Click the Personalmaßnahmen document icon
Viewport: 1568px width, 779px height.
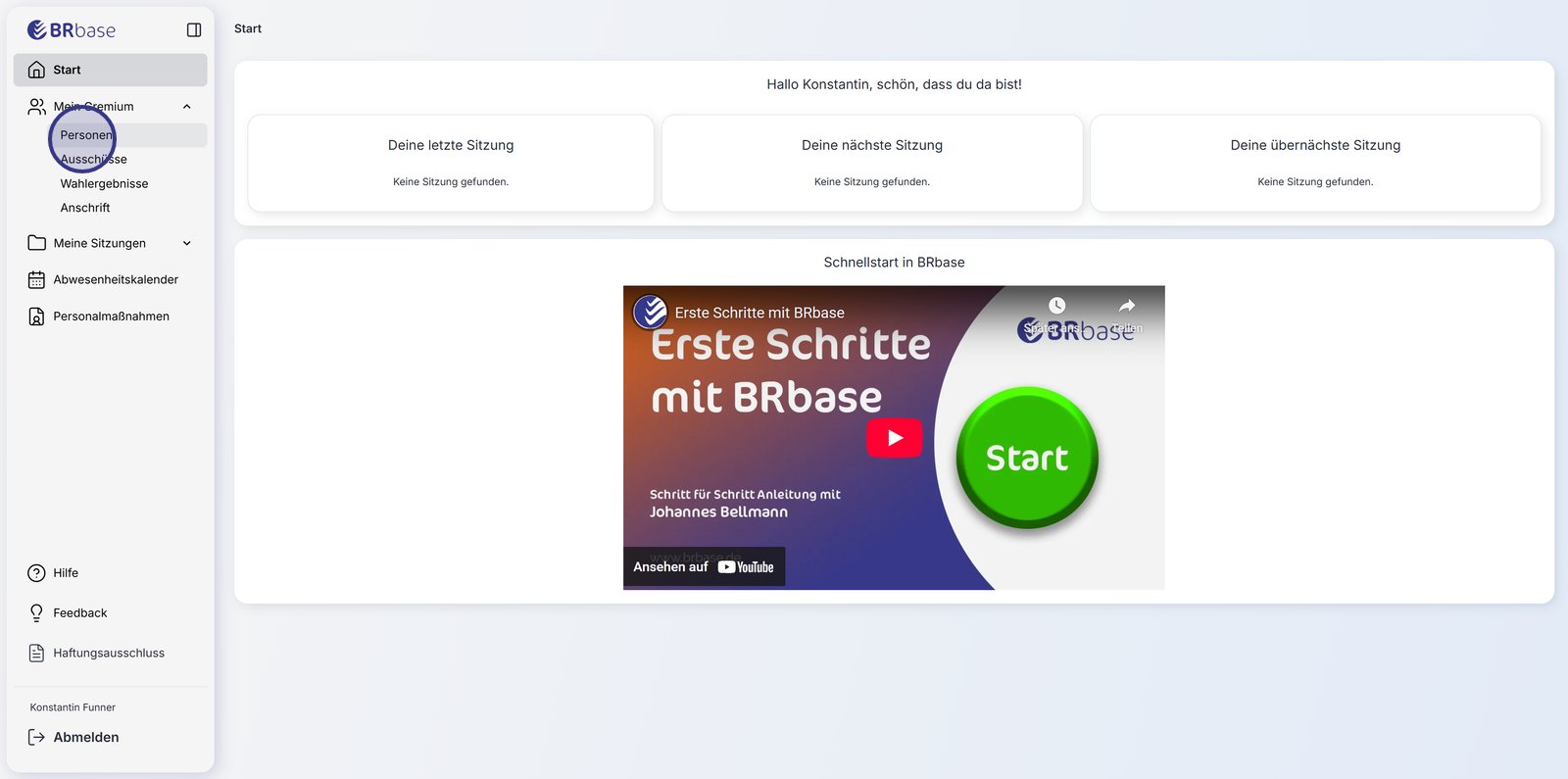point(36,316)
